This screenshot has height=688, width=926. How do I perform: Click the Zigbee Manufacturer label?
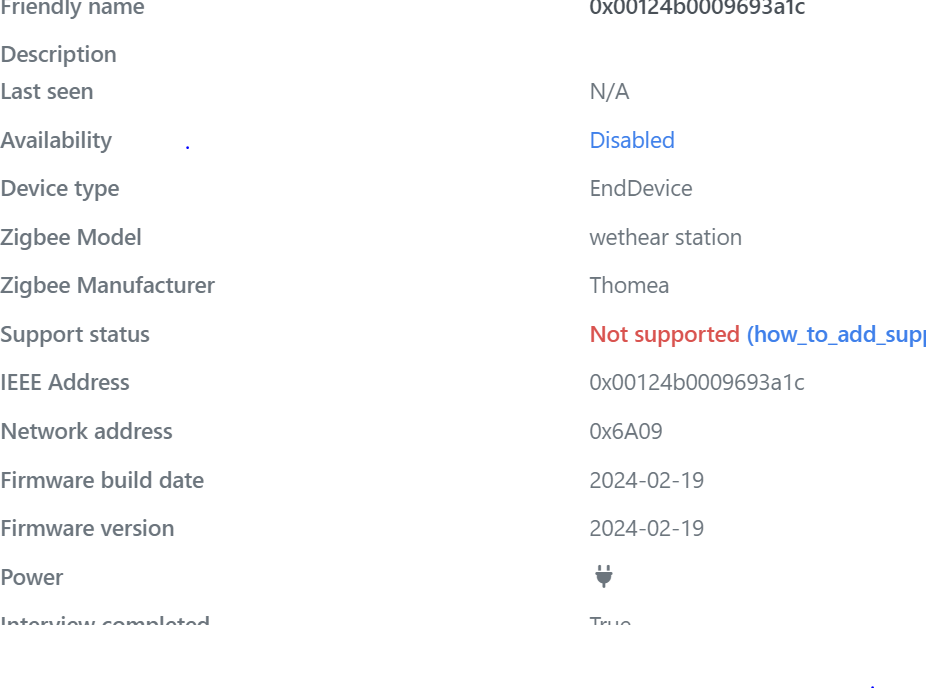(107, 285)
